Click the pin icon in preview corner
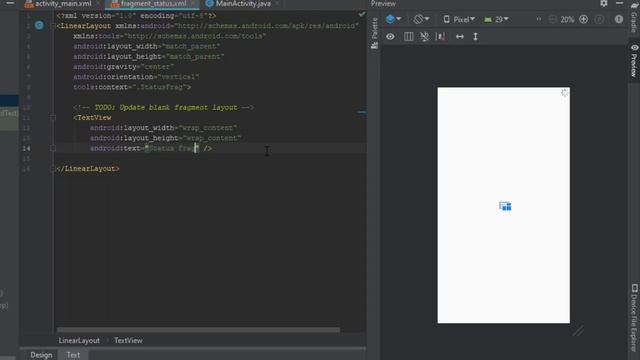 click(x=564, y=93)
